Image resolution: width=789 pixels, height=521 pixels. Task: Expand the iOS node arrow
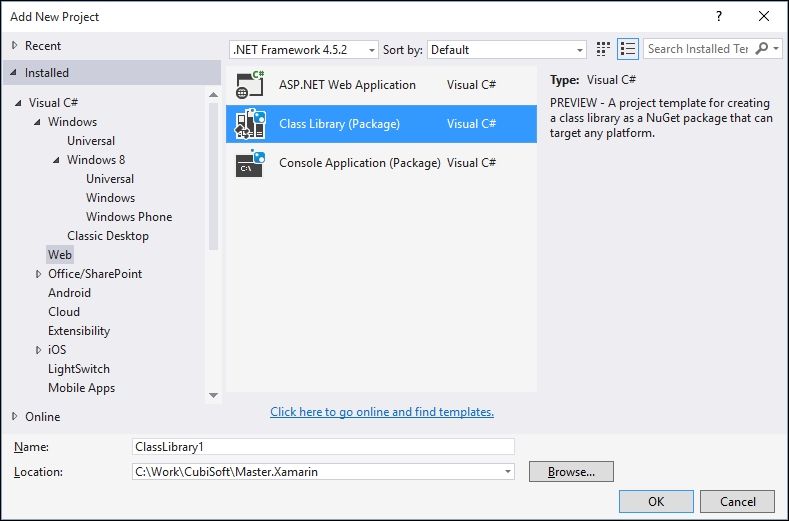[x=38, y=350]
